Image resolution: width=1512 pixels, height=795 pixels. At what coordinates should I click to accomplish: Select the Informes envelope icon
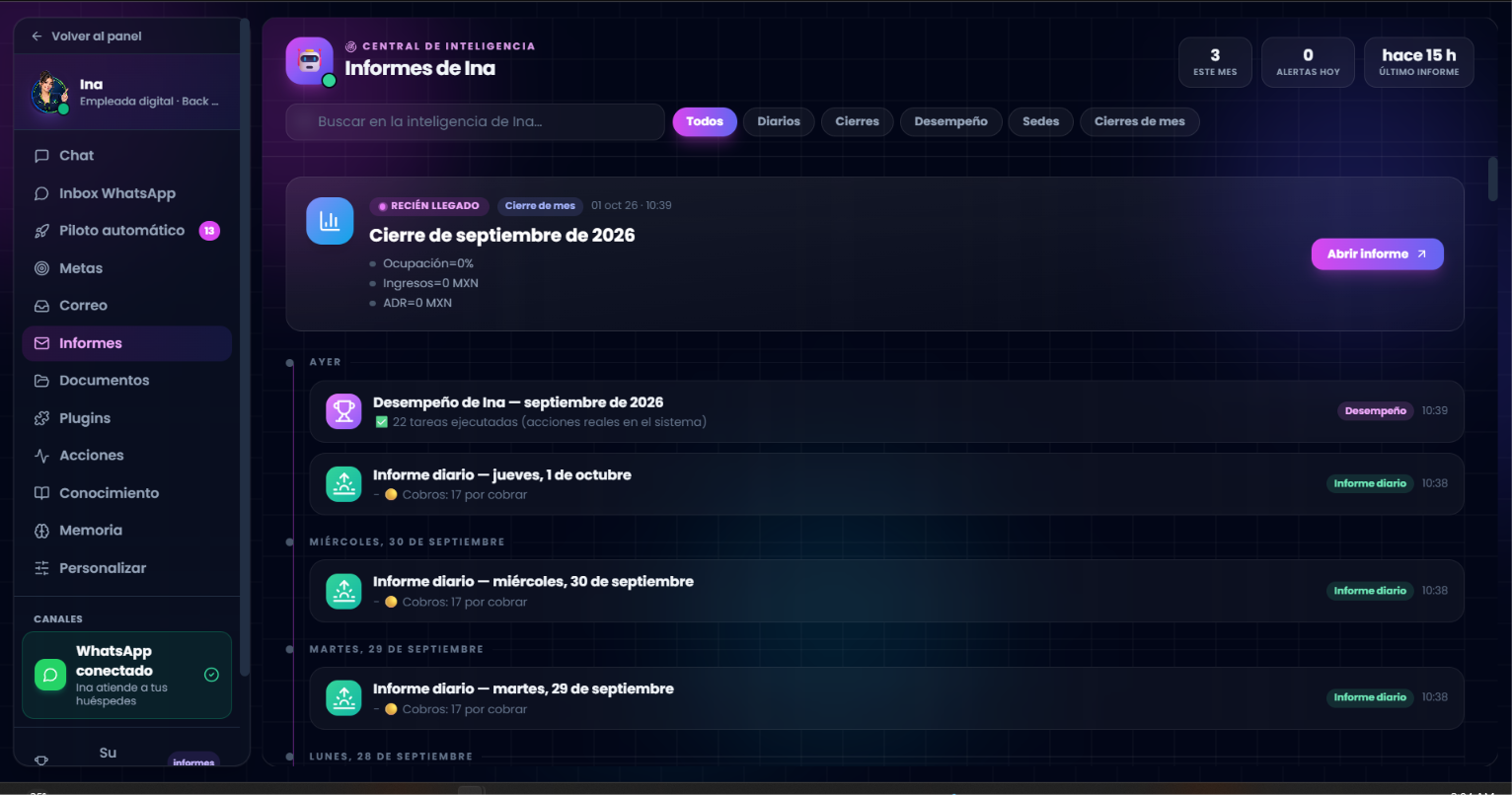[x=41, y=343]
